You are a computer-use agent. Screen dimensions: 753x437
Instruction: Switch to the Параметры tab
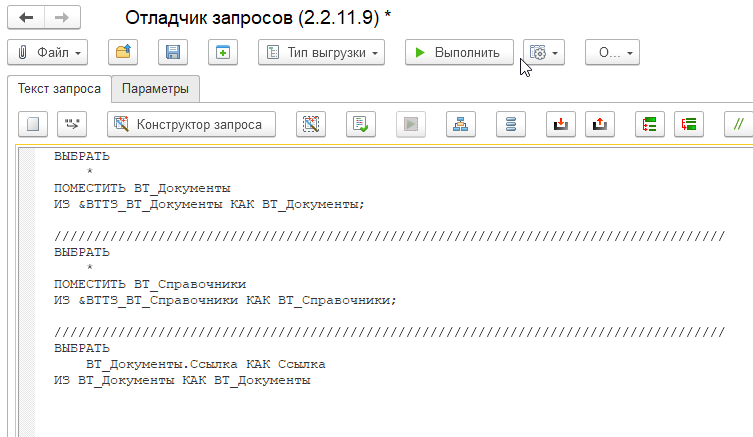[155, 89]
